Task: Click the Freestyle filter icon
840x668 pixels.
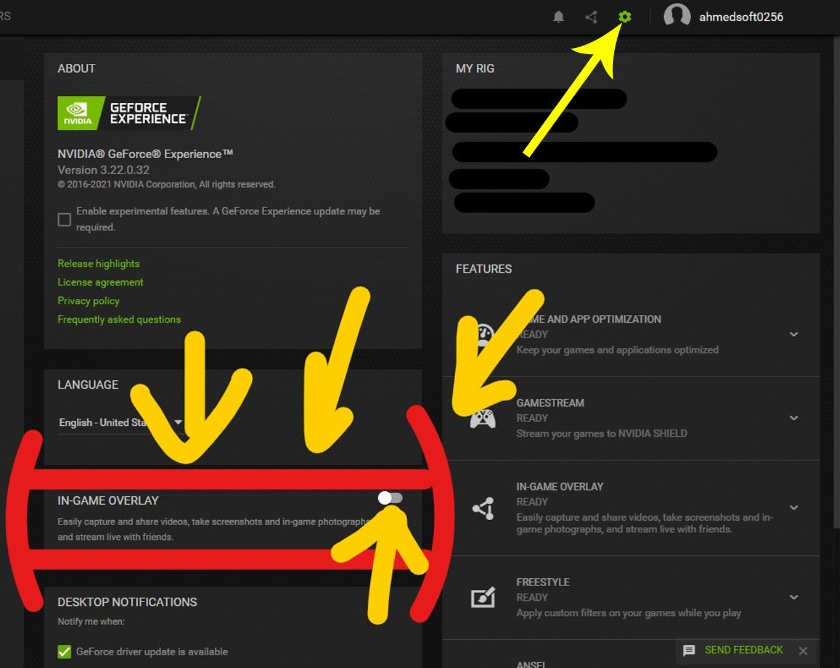Action: [483, 597]
